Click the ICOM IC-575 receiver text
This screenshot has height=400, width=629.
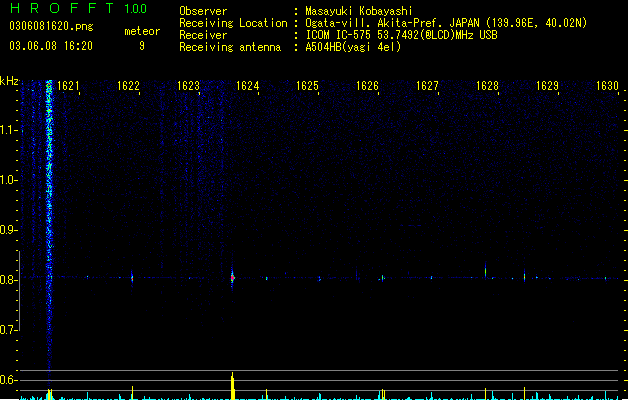coord(401,35)
